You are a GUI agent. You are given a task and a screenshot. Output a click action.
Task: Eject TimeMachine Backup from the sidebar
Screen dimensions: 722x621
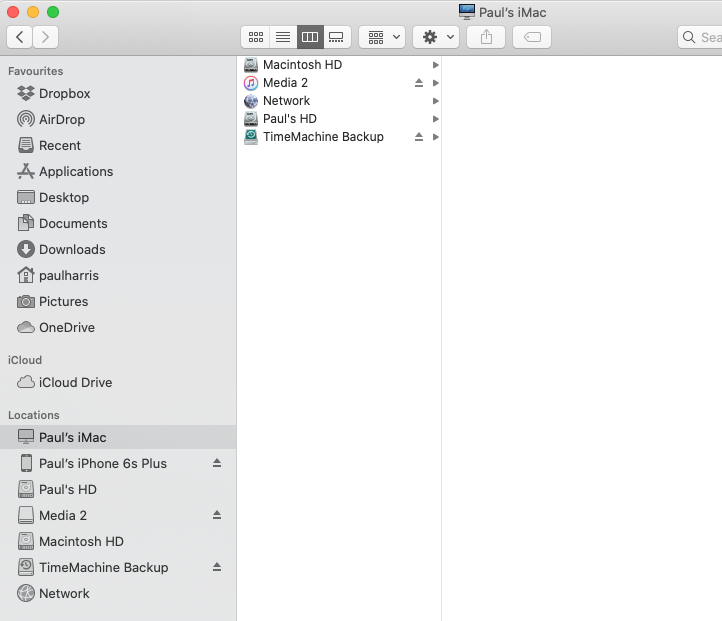(217, 567)
